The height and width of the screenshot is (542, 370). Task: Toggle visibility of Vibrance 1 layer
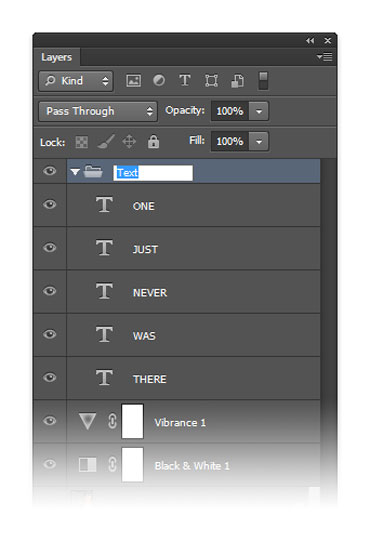tap(50, 421)
